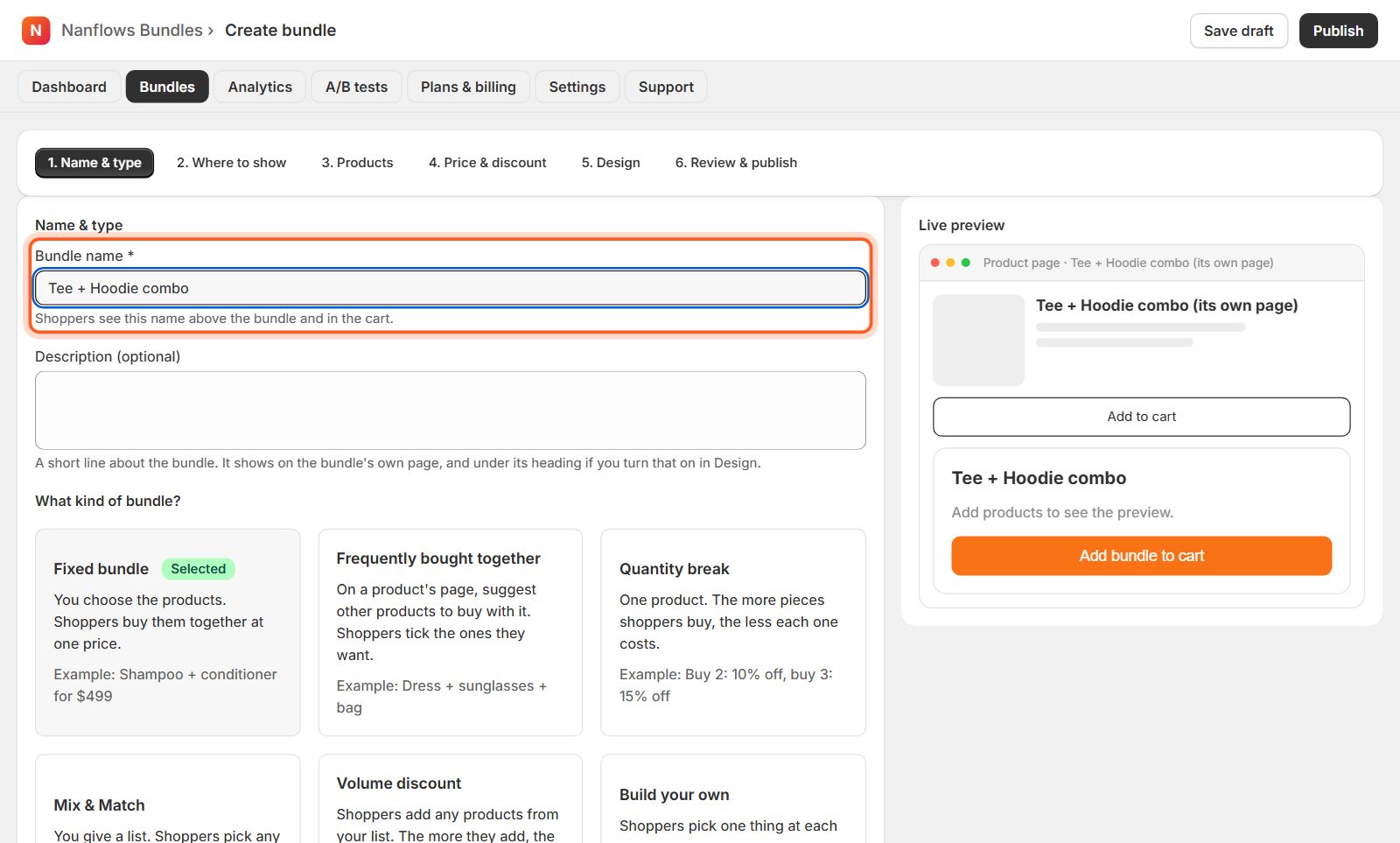Viewport: 1400px width, 843px height.
Task: Open the Settings tab
Action: [x=577, y=87]
